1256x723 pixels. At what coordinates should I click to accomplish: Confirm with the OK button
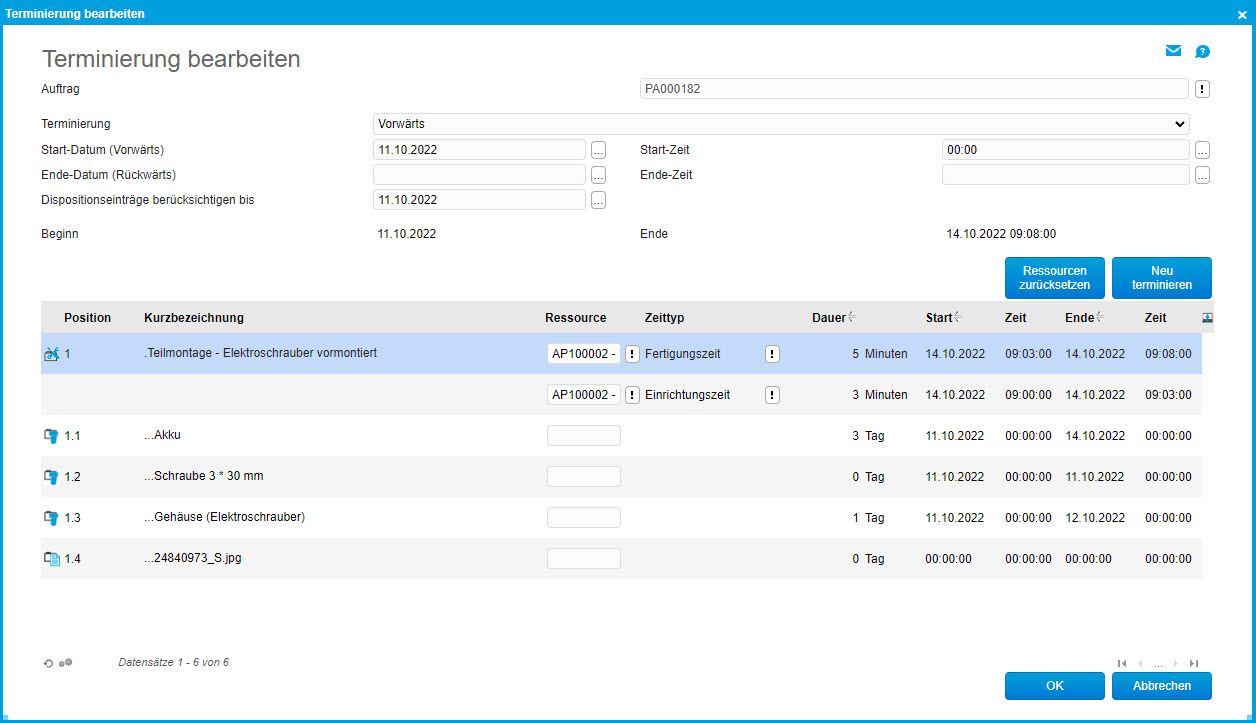point(1054,686)
